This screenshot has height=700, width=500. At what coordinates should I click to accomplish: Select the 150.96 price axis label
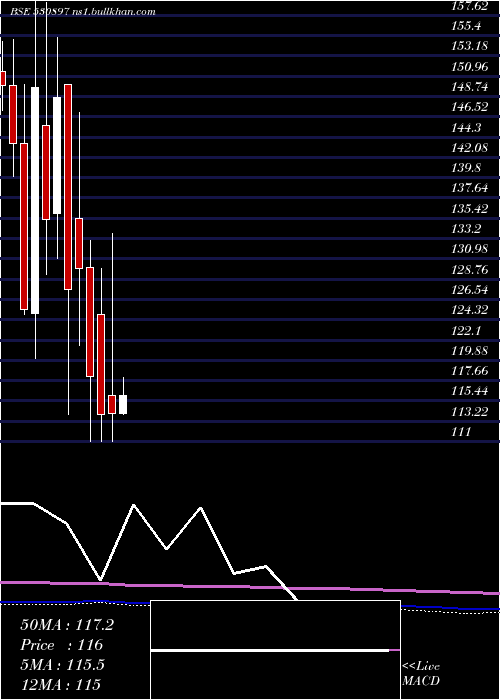(470, 67)
